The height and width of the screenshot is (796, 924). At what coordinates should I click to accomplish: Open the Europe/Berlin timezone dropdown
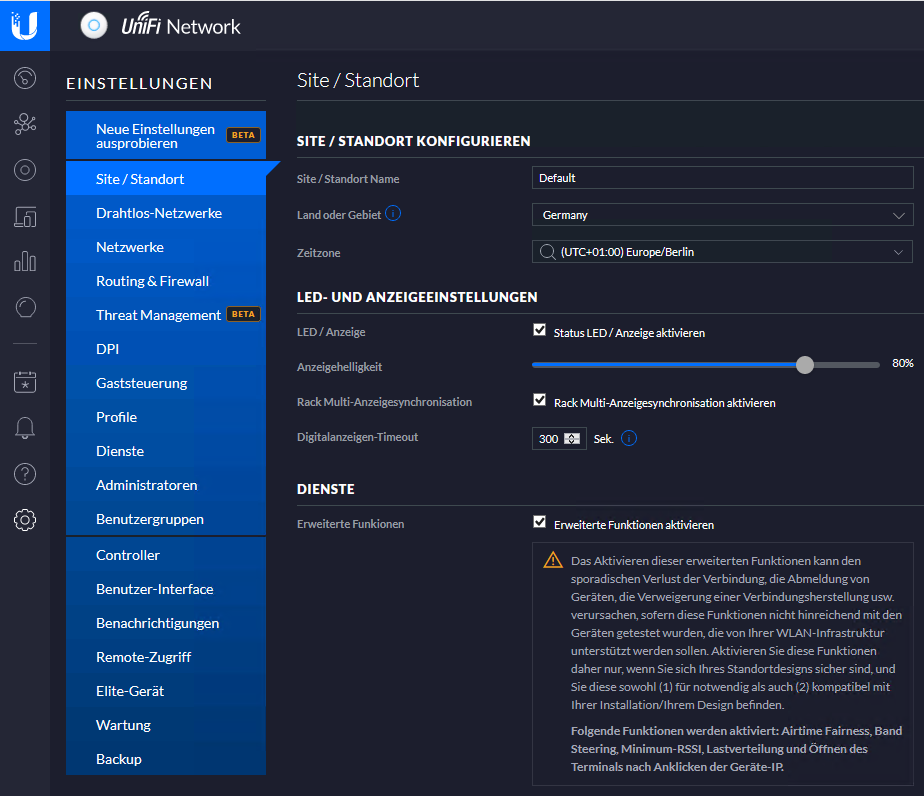click(x=722, y=252)
